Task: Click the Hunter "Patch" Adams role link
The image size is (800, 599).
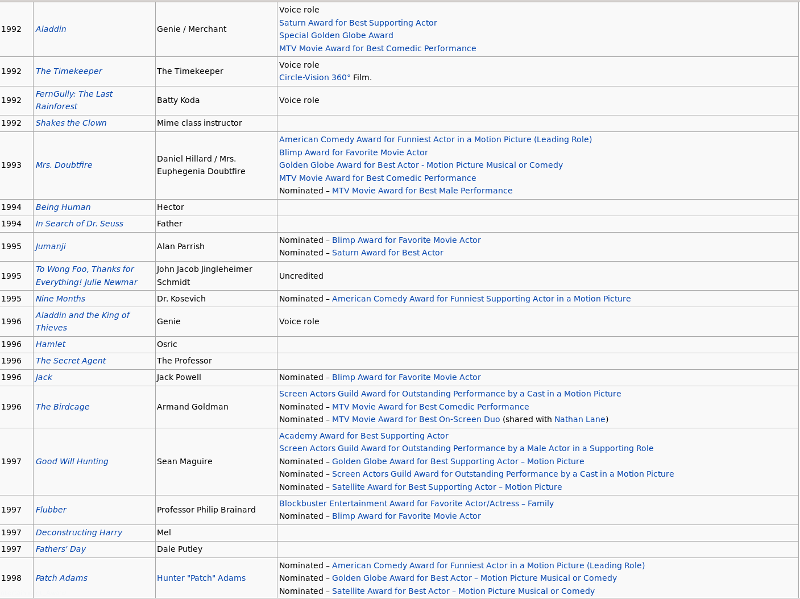Action: tap(201, 578)
